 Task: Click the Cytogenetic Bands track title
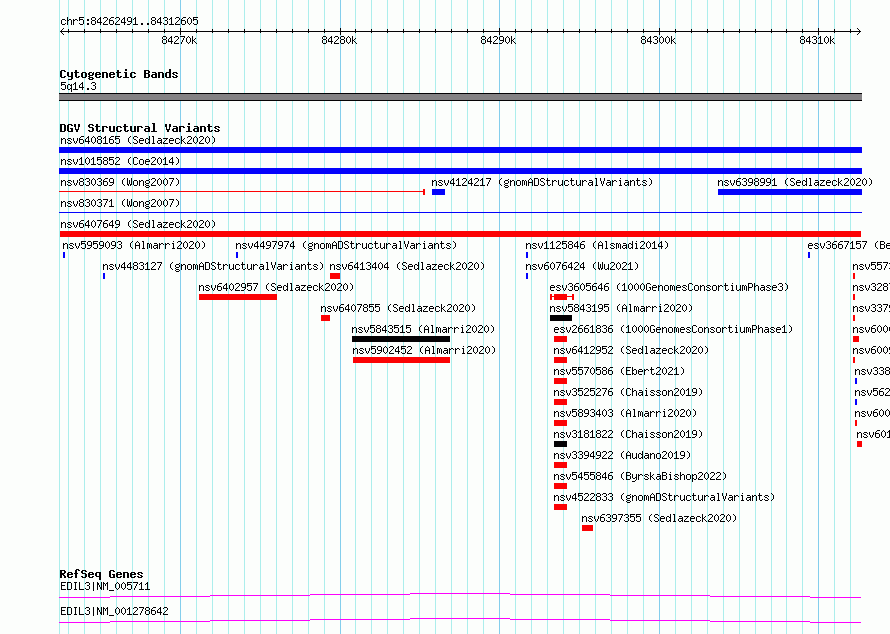[119, 74]
